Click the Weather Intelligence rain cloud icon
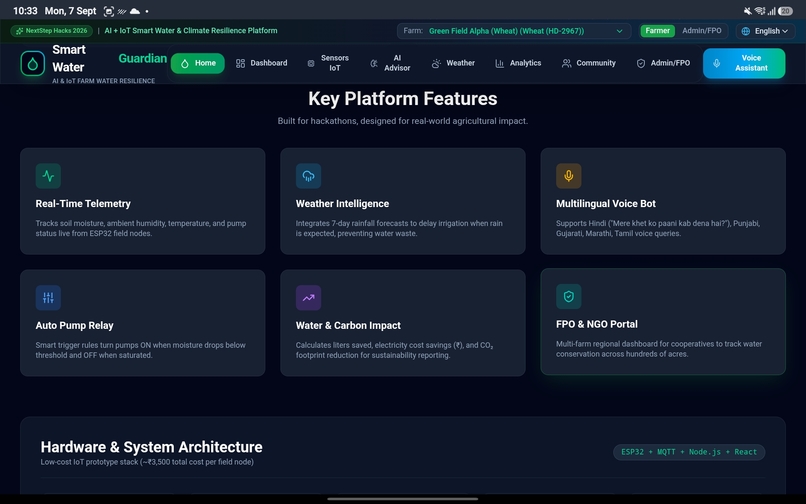This screenshot has height=504, width=806. pyautogui.click(x=308, y=176)
